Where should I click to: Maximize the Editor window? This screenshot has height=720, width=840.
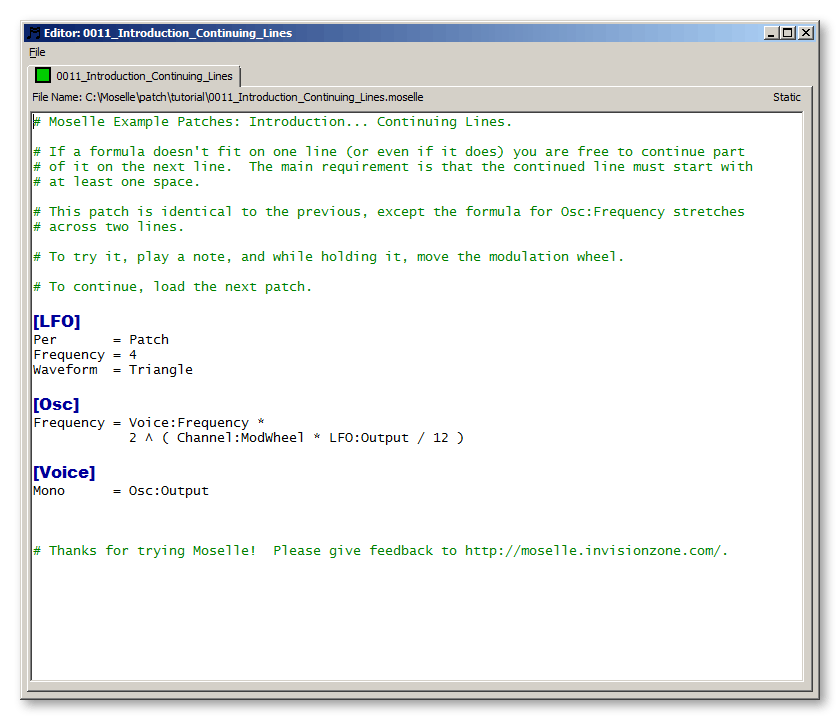(x=788, y=33)
